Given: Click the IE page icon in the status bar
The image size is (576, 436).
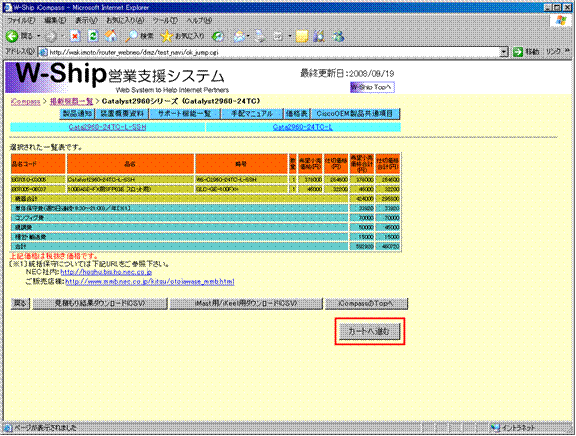Looking at the screenshot, I should click(8, 428).
